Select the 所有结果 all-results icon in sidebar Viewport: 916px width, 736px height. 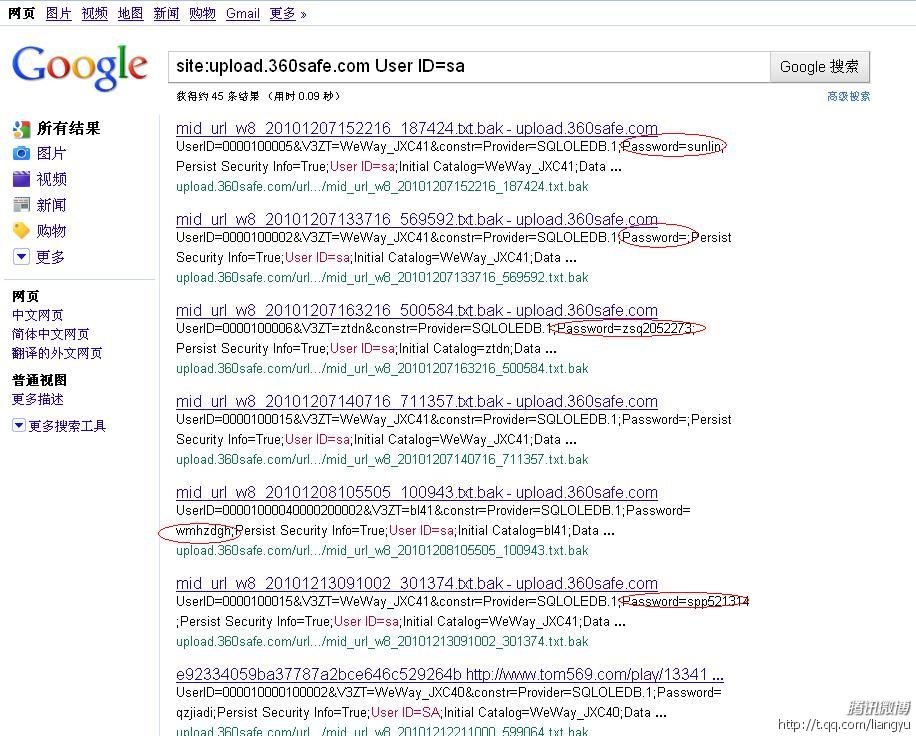click(22, 129)
